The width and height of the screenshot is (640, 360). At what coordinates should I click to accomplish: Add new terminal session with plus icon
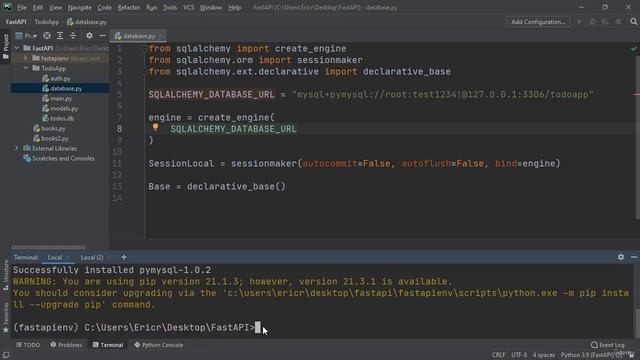[x=124, y=257]
